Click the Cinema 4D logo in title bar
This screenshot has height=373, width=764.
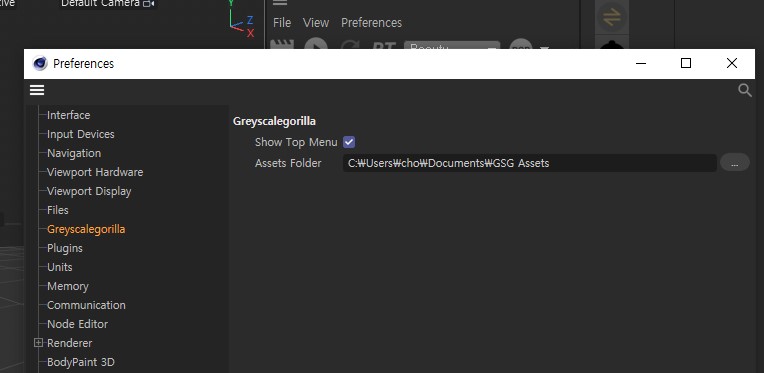[40, 63]
